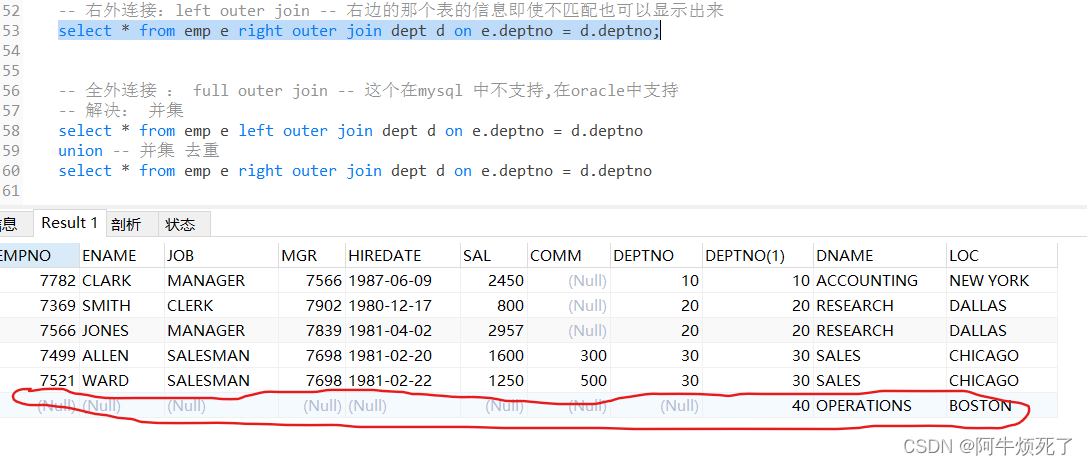Viewport: 1087px width, 466px height.
Task: Place cursor on the union keyword line
Action: (139, 150)
